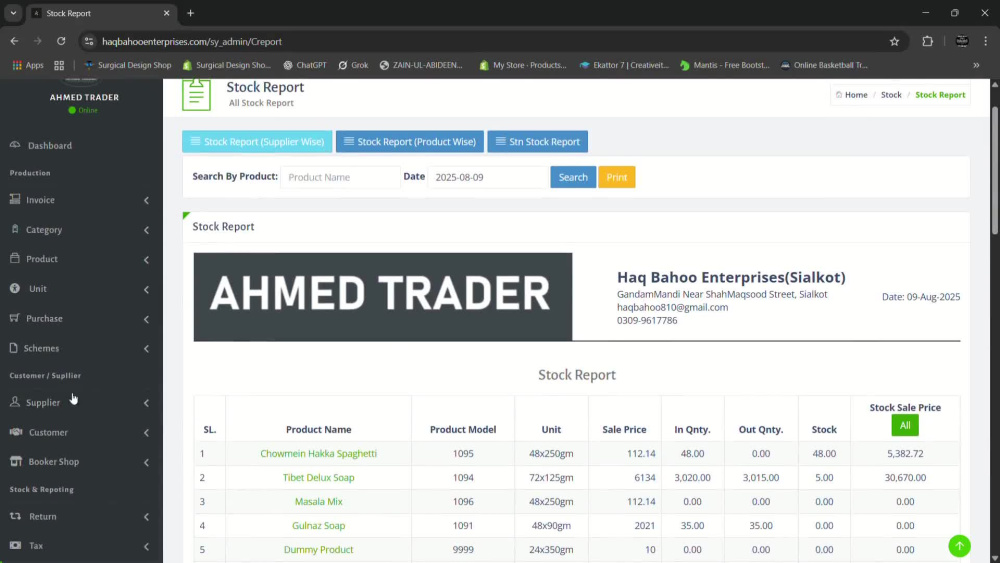Open the Chowmein Hakka Spaghetti product link

click(318, 453)
